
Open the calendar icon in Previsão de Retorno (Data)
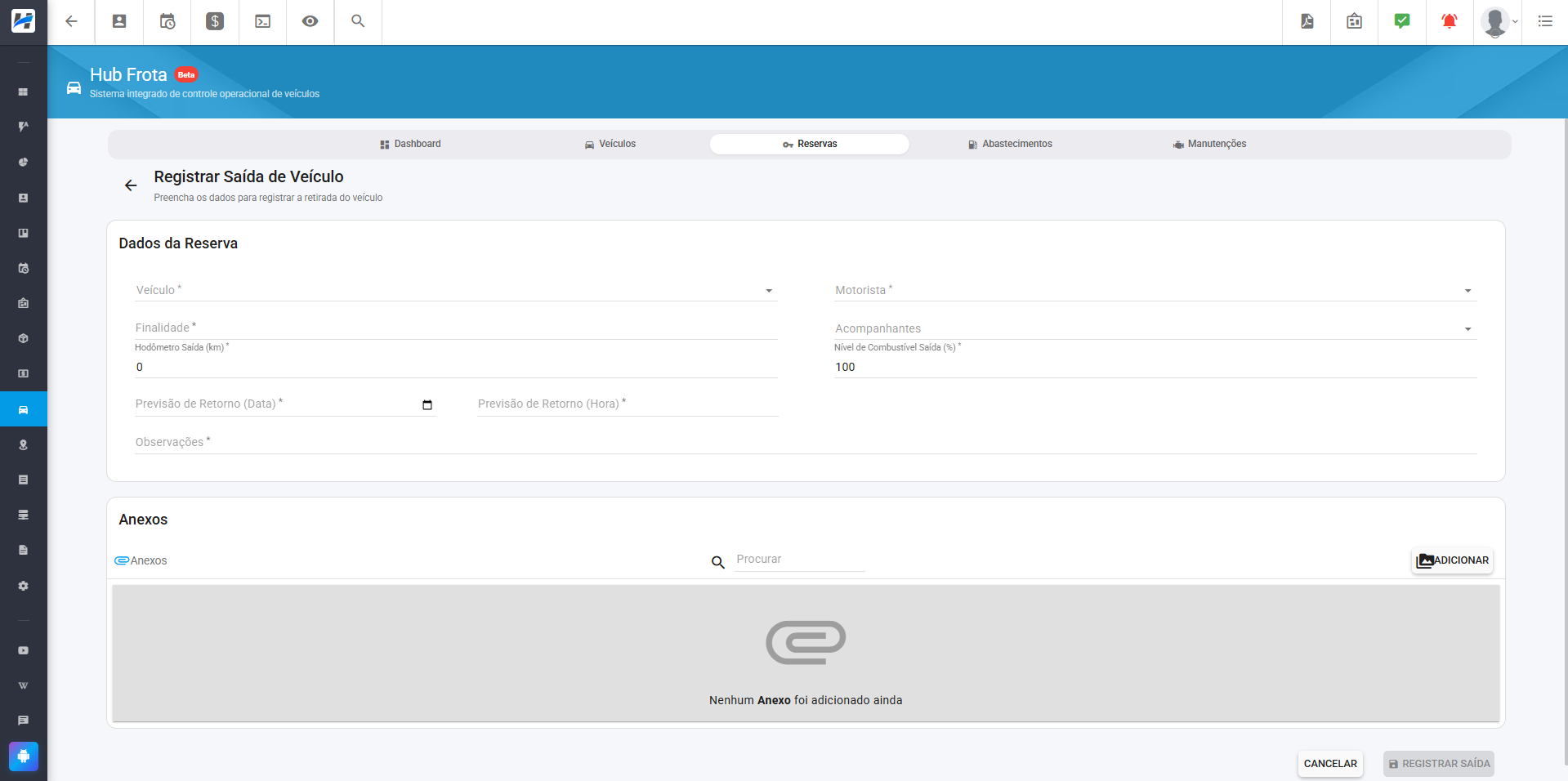(427, 404)
